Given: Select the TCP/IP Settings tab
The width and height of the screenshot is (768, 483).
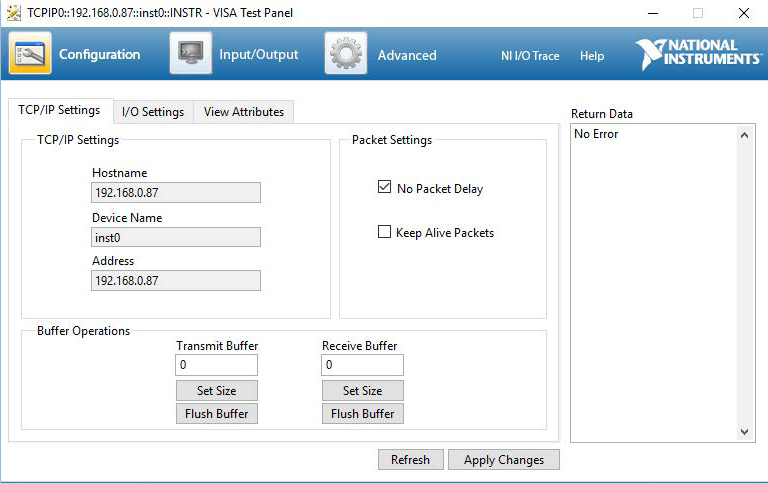Looking at the screenshot, I should [x=59, y=111].
